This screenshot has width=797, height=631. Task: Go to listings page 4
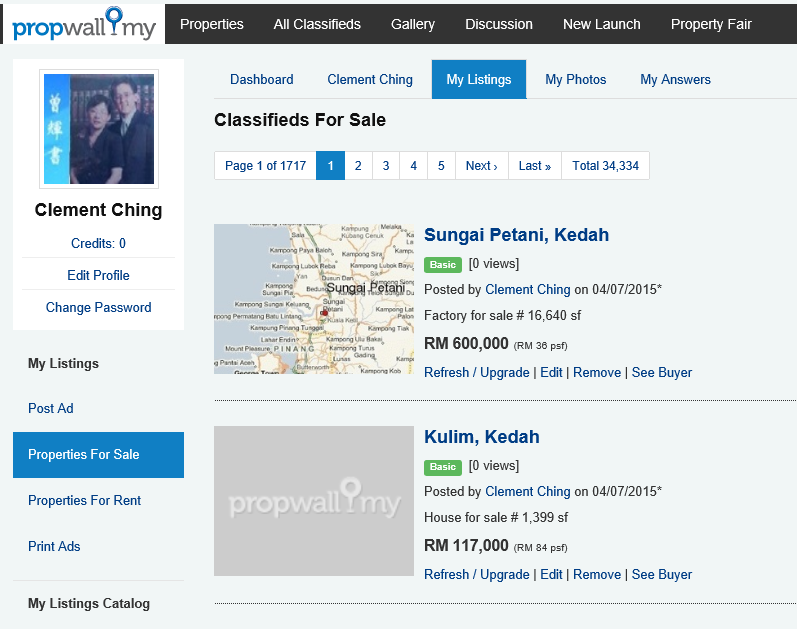point(414,166)
